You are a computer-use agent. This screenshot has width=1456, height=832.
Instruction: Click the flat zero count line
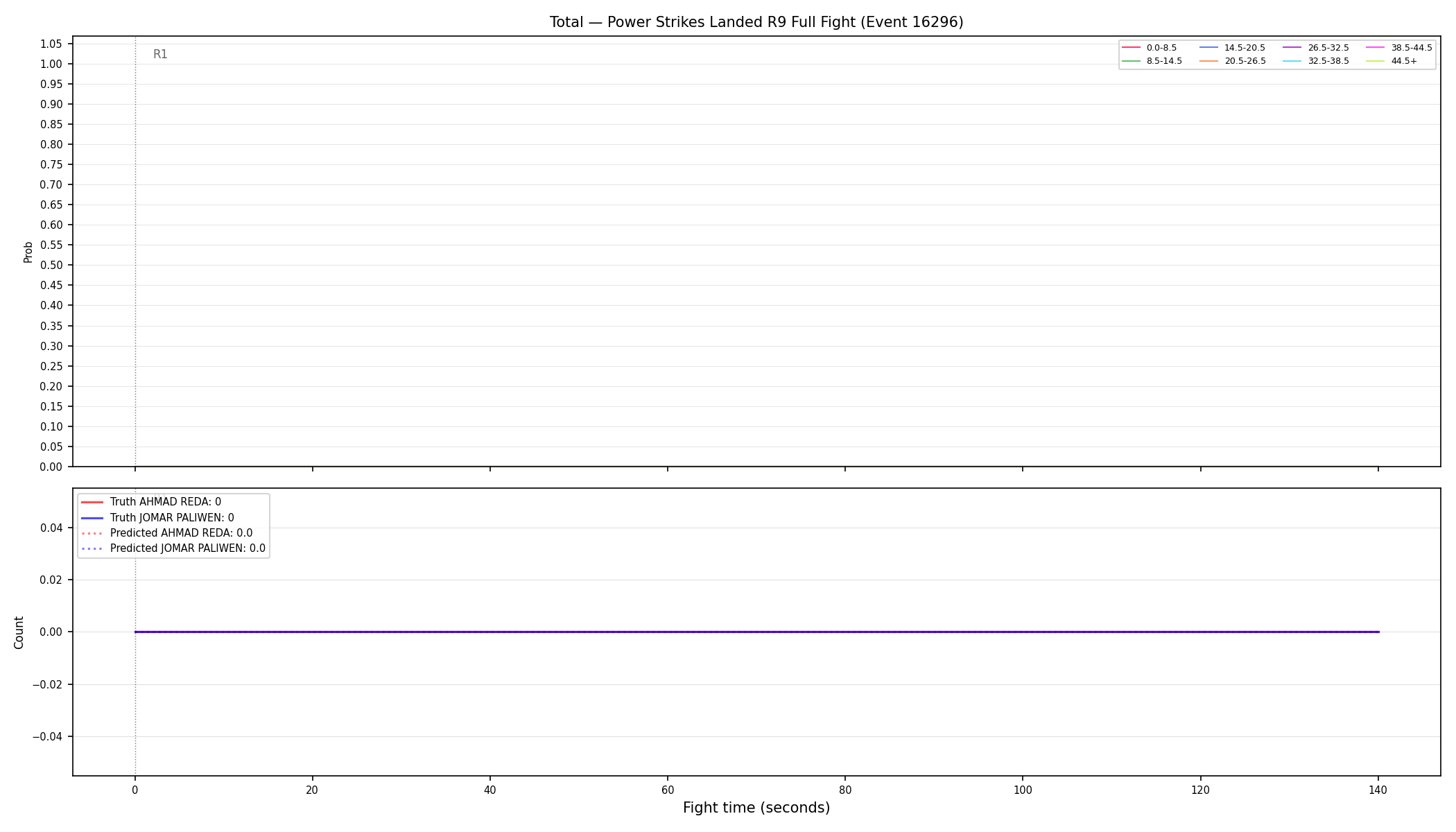pos(756,632)
